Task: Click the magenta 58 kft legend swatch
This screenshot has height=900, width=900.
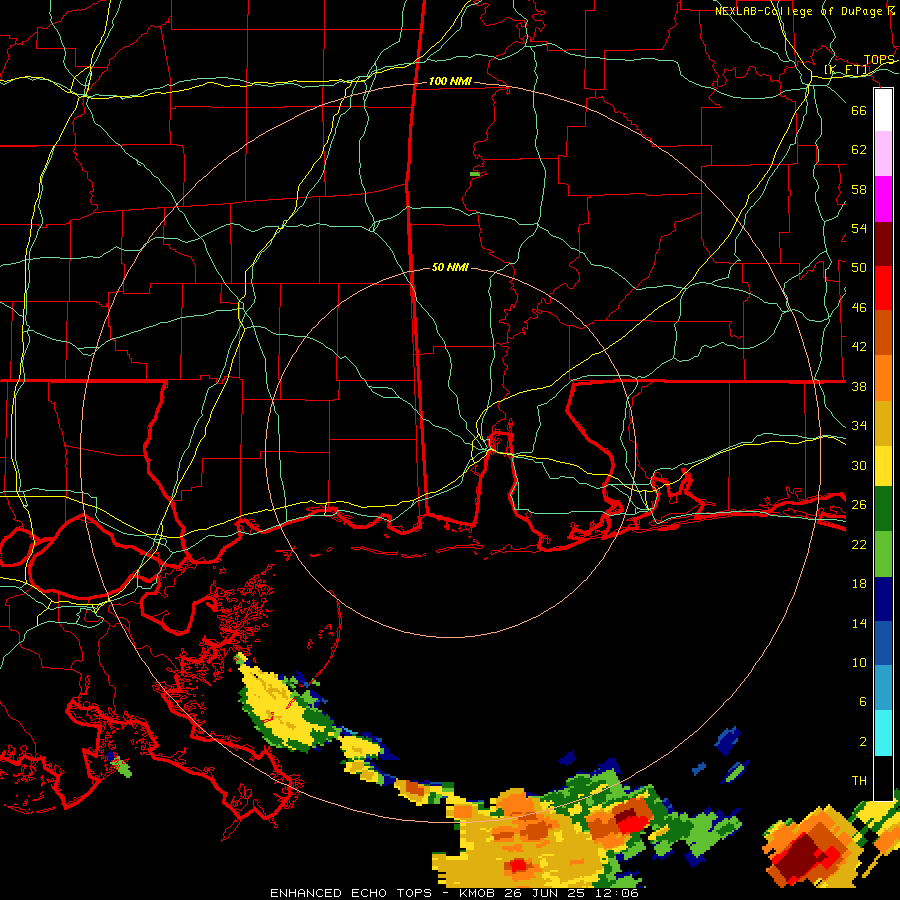Action: click(x=883, y=199)
